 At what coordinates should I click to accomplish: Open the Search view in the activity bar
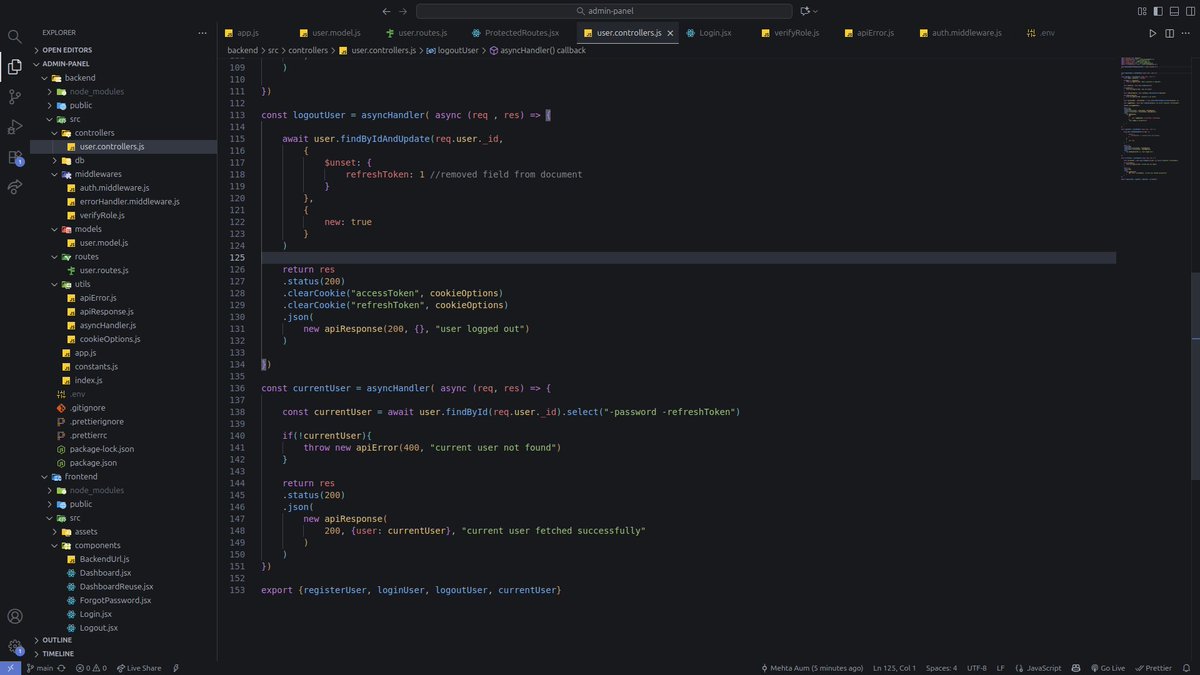pos(14,35)
